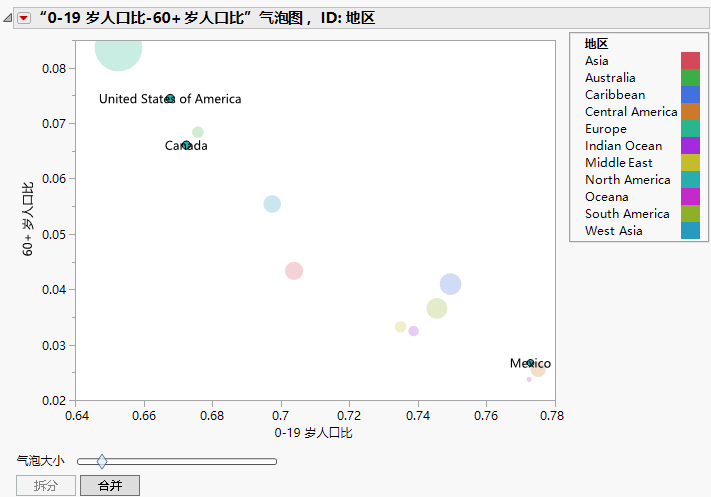This screenshot has width=711, height=497.
Task: Select the Oceana magenta legend swatch
Action: [x=690, y=197]
